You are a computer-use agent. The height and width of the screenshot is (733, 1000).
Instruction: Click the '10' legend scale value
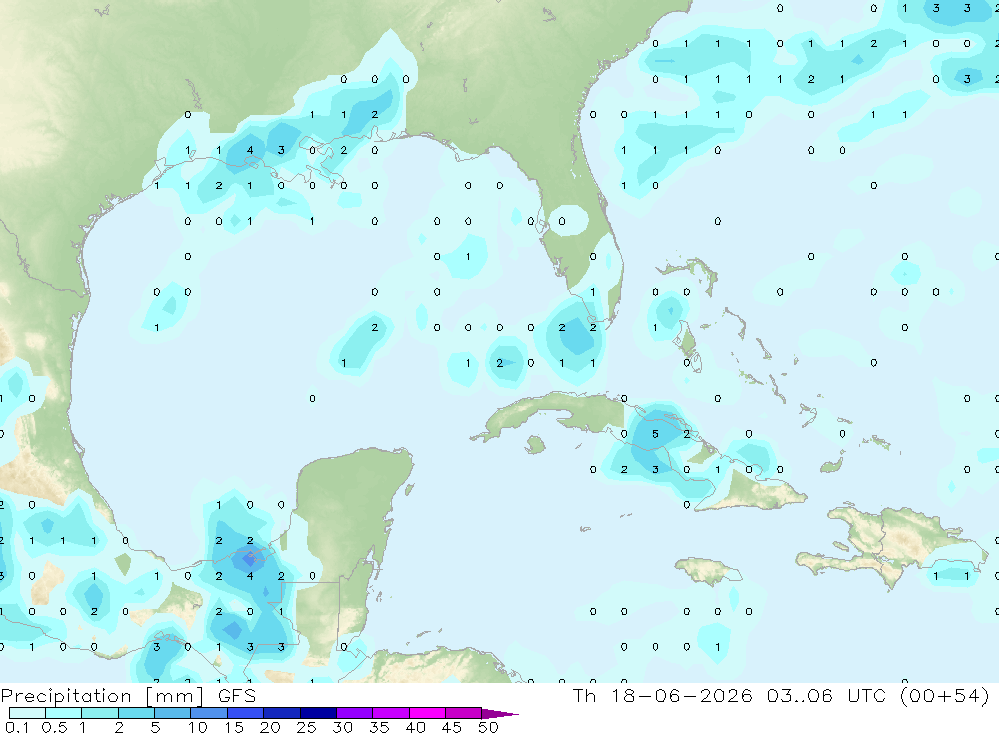pos(198,727)
